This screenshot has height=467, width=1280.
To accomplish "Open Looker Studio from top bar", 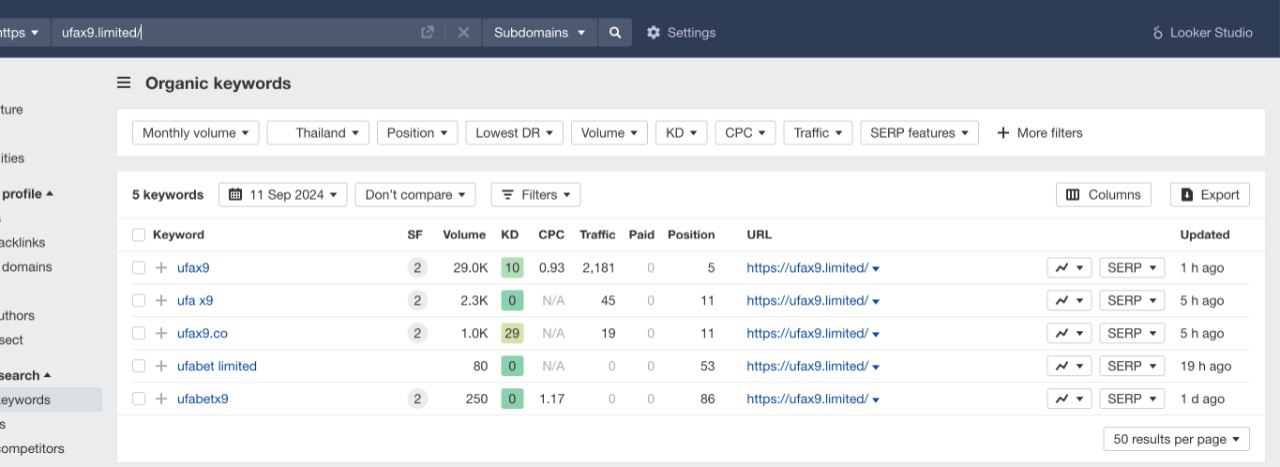I will click(x=1202, y=32).
